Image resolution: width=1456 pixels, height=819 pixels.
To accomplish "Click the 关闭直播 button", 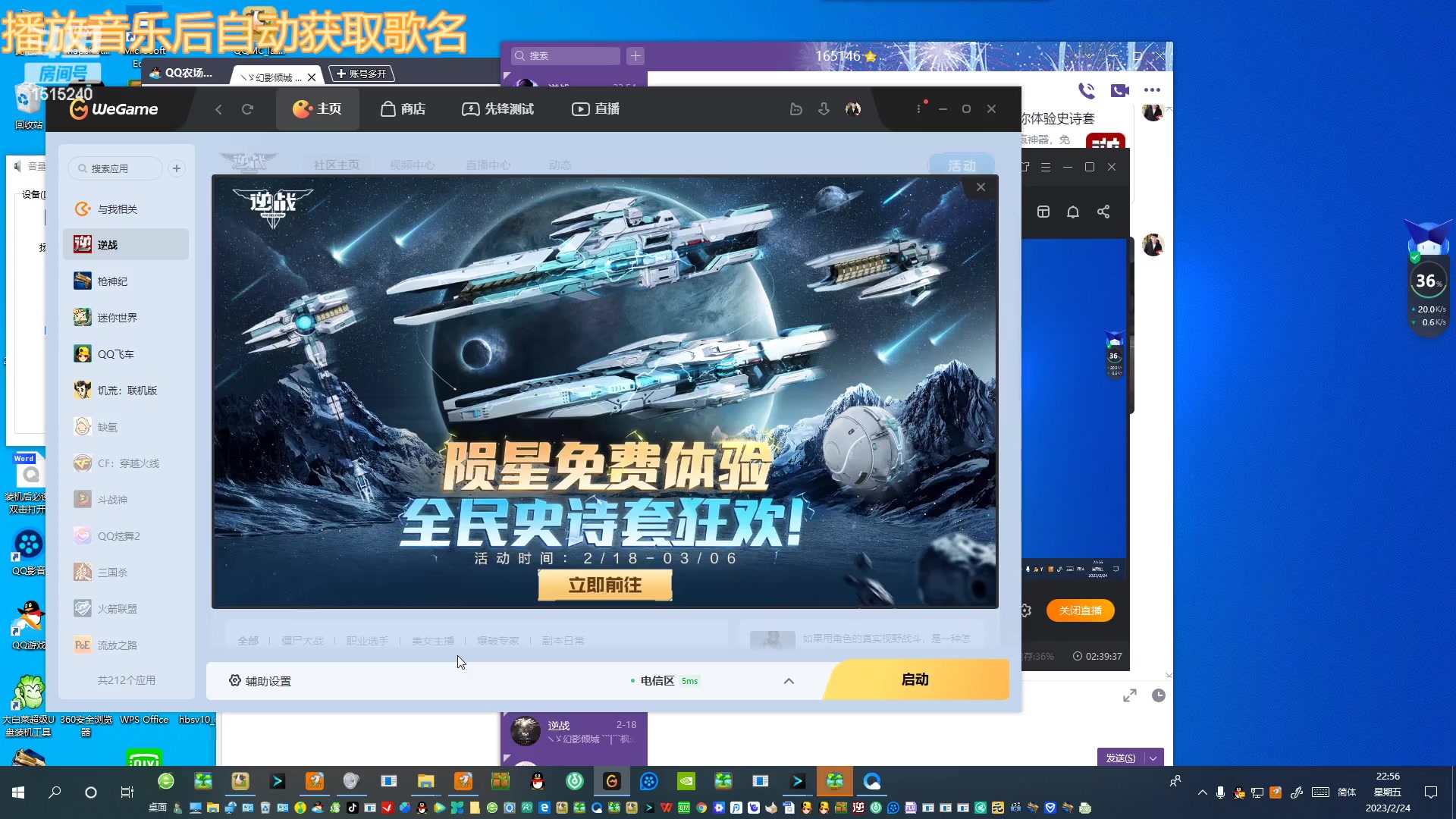I will 1080,610.
